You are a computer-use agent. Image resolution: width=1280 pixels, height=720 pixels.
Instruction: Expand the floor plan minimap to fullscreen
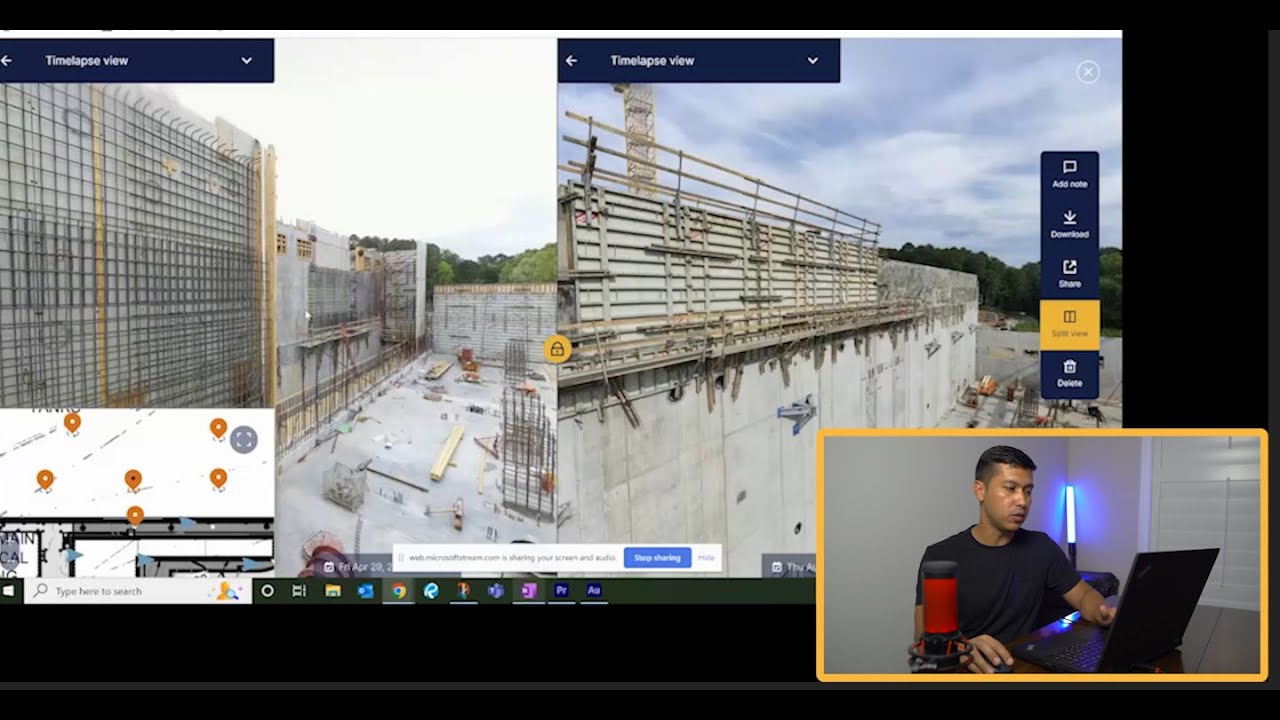coord(243,439)
